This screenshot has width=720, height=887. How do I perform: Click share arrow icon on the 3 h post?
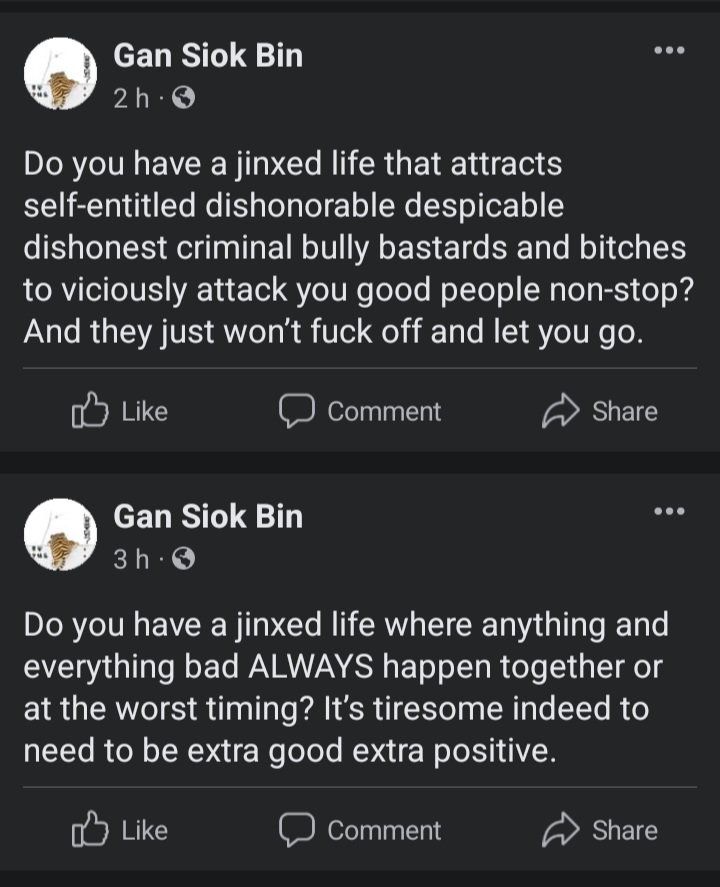pyautogui.click(x=558, y=830)
